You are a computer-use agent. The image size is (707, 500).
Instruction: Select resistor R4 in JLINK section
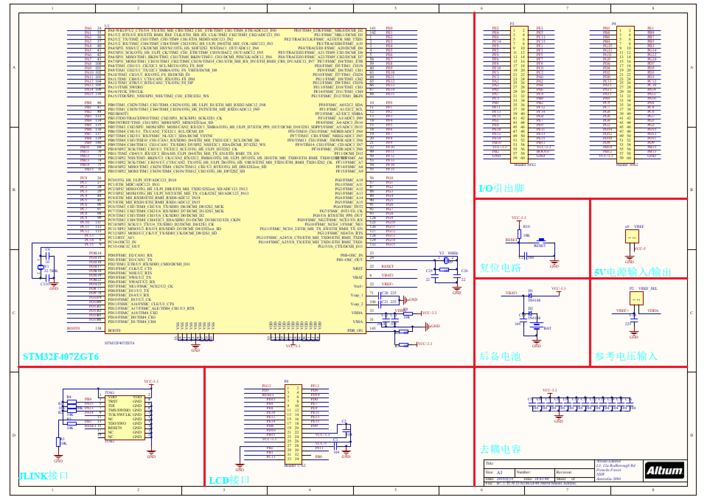point(72,401)
